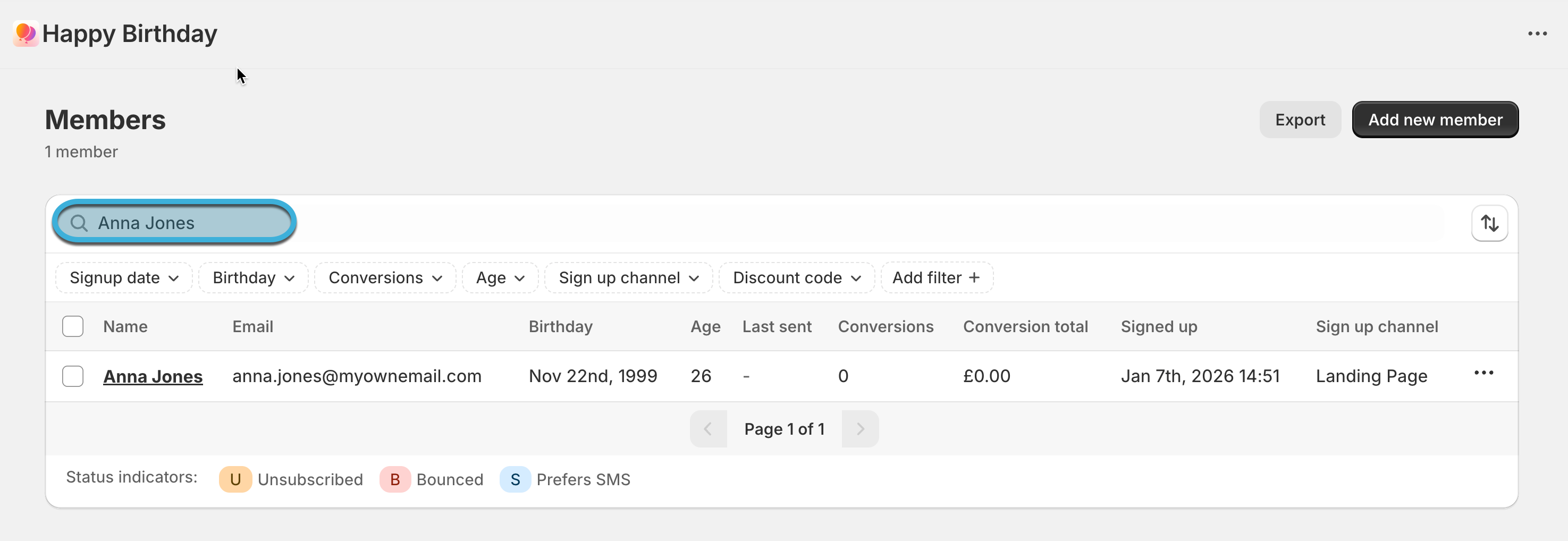The width and height of the screenshot is (1568, 541).
Task: Toggle the select-all members checkbox
Action: coord(73,327)
